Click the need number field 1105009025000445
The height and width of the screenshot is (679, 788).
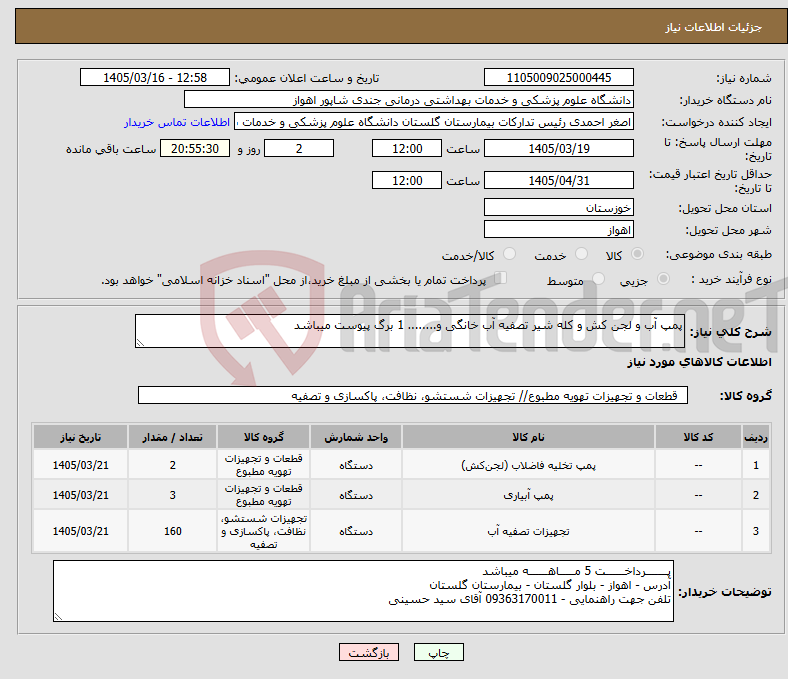pyautogui.click(x=558, y=77)
